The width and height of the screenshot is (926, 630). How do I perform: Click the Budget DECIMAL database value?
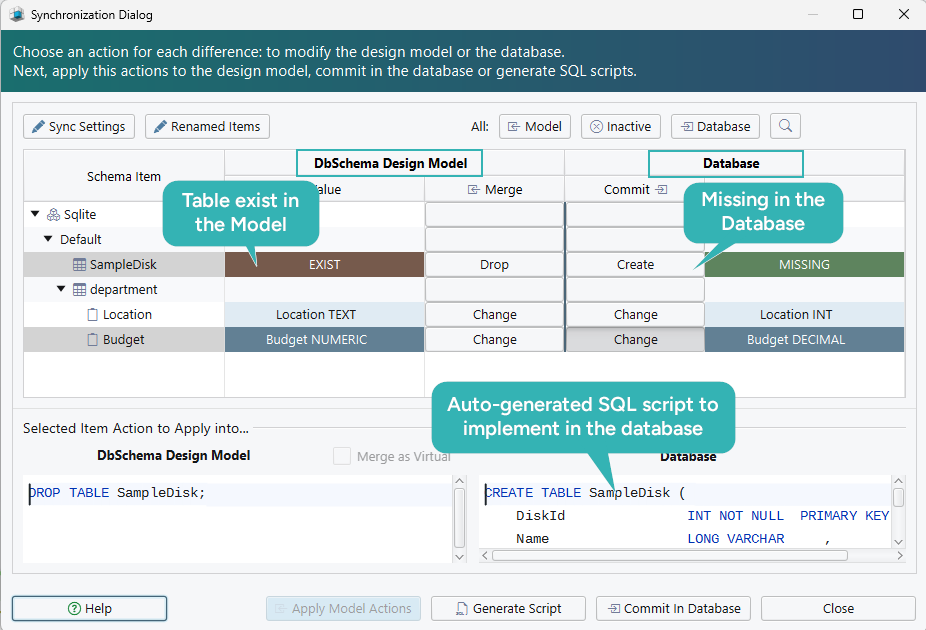pos(804,340)
